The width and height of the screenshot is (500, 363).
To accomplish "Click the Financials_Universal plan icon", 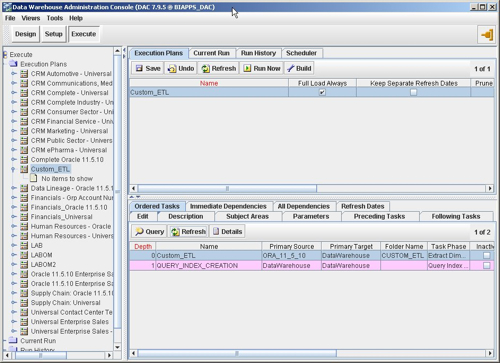I will click(24, 217).
